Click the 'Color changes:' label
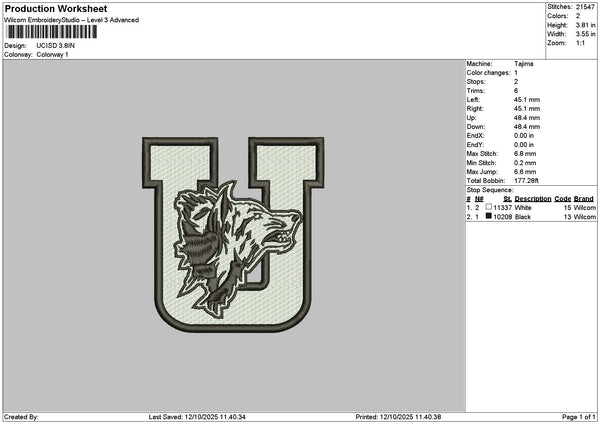Viewport: 600px width, 424px height. [x=488, y=73]
